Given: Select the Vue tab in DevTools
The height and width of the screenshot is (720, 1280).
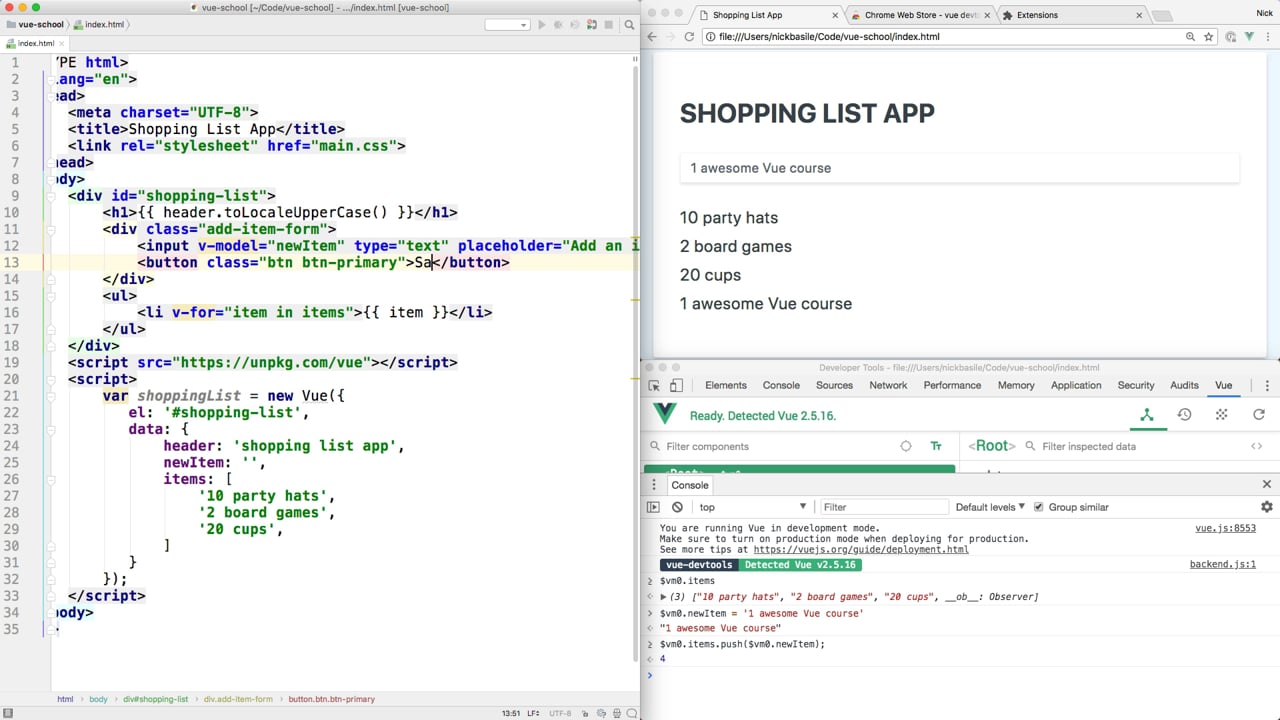Looking at the screenshot, I should click(1223, 385).
